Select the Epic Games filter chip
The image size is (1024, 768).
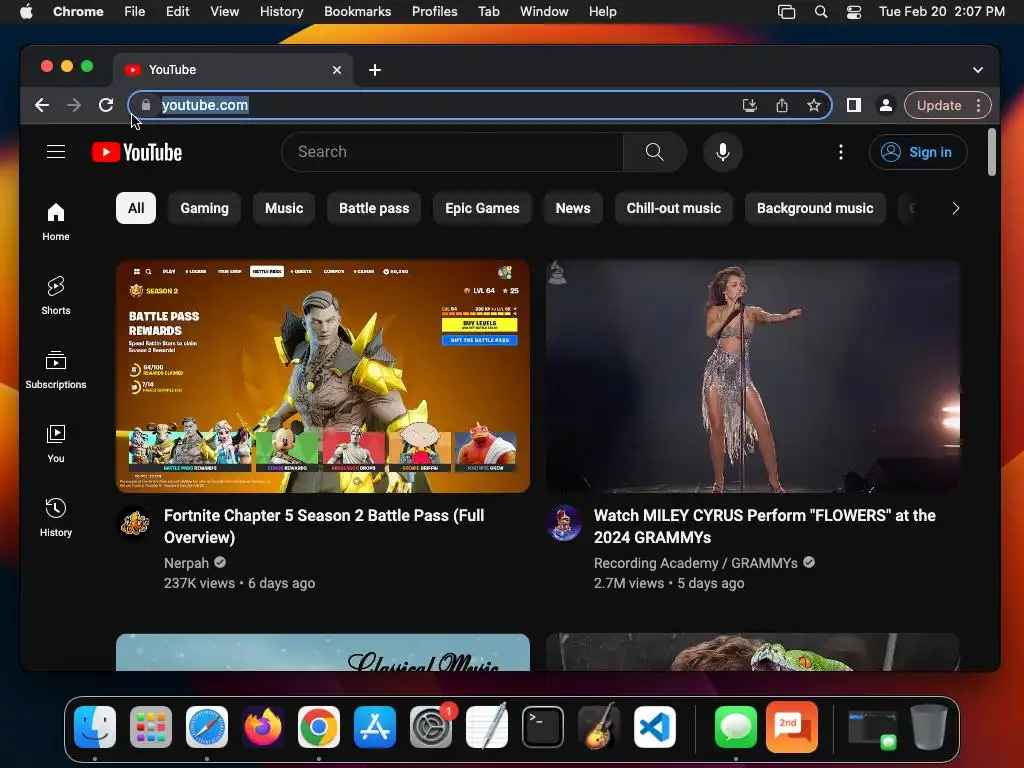[x=482, y=208]
